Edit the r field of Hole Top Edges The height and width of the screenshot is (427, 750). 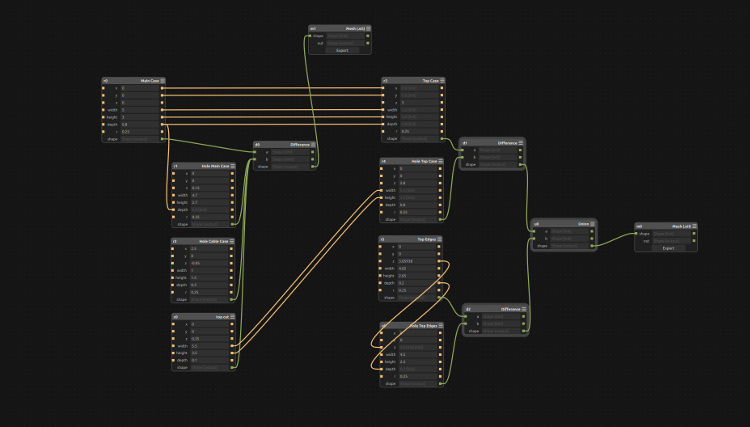(x=418, y=376)
